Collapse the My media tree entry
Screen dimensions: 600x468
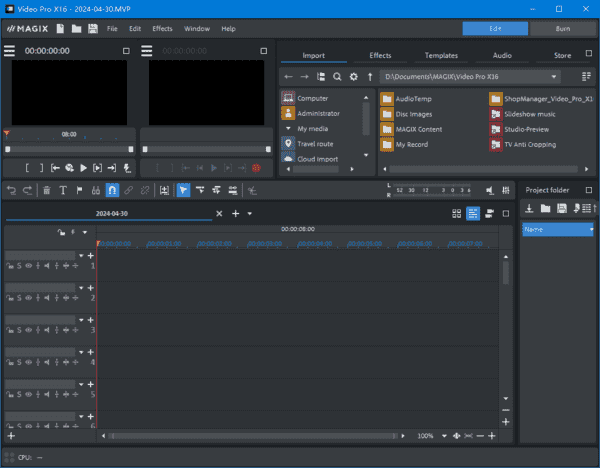(288, 129)
